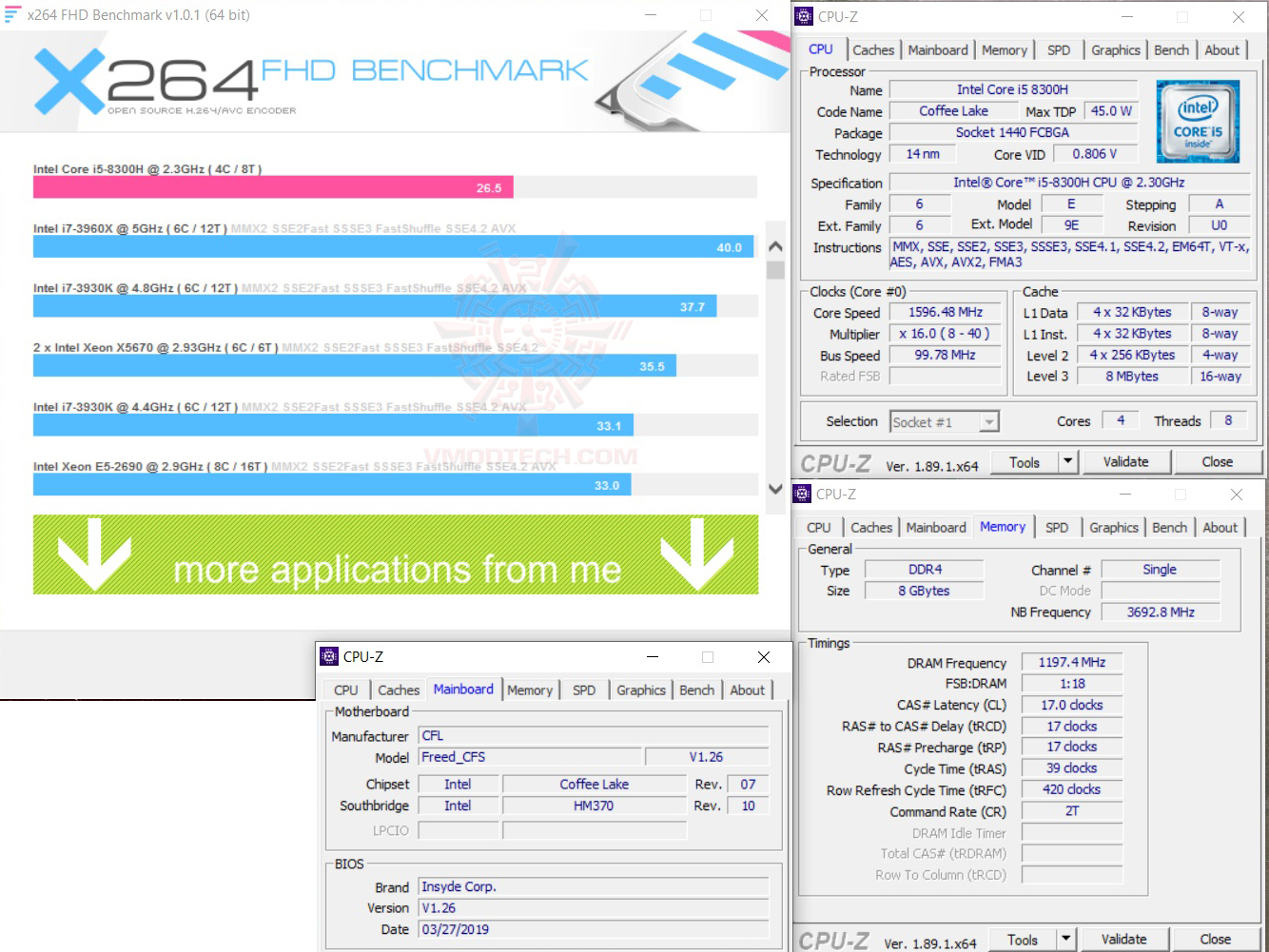Click the CPU-Z icon in the top window title bar
This screenshot has width=1269, height=952.
coord(804,16)
